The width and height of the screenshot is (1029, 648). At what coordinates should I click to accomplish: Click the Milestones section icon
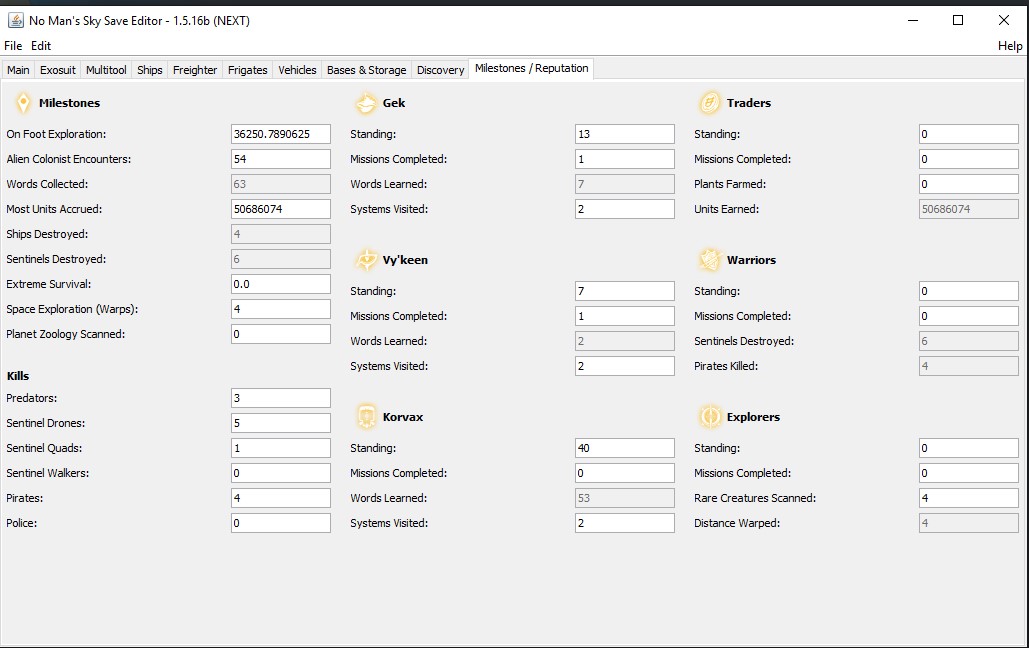(x=22, y=103)
